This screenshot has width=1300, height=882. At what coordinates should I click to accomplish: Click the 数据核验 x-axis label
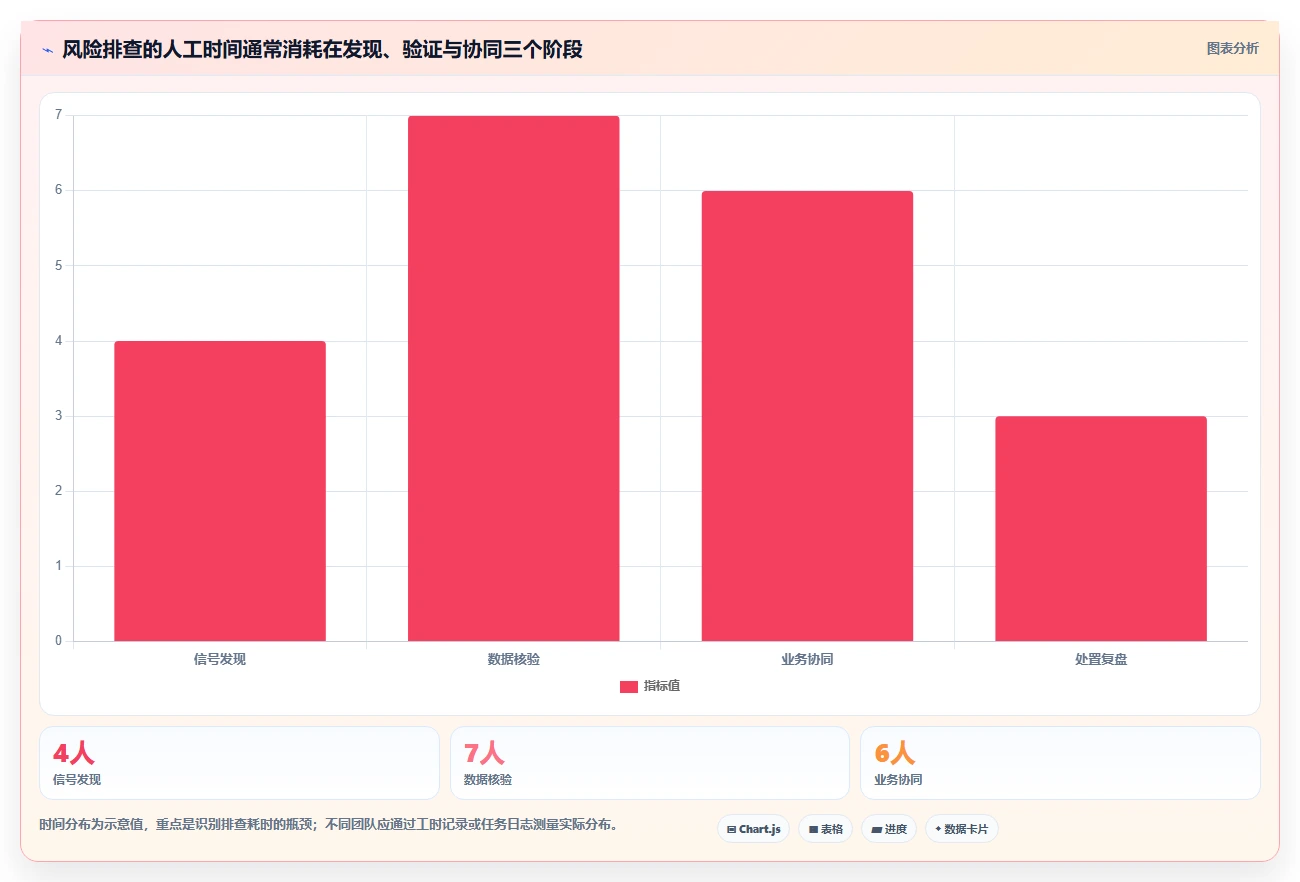(514, 659)
